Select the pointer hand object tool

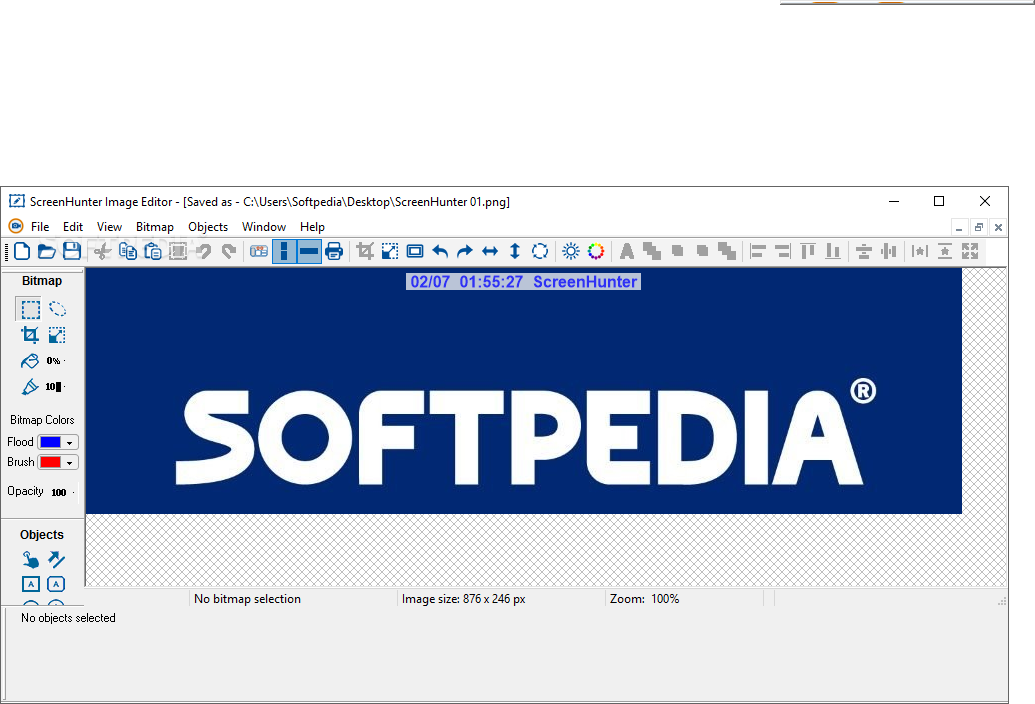(30, 560)
